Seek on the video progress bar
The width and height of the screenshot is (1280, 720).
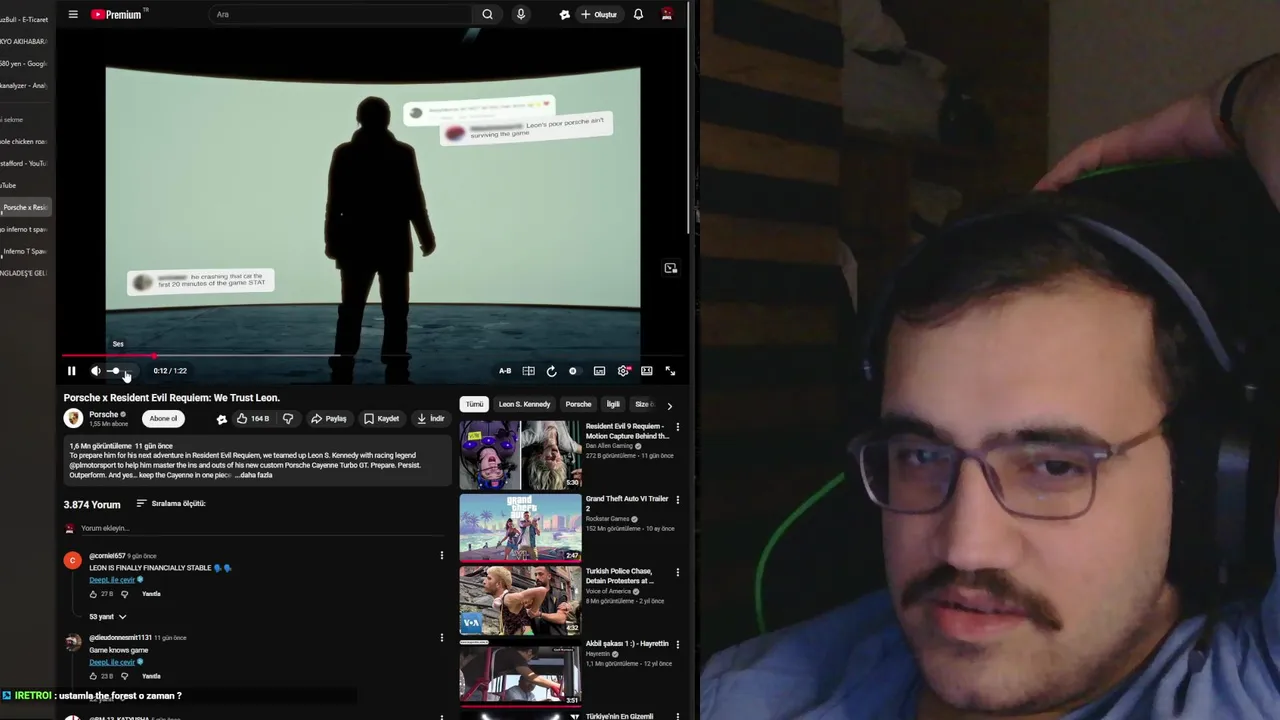pyautogui.click(x=372, y=355)
